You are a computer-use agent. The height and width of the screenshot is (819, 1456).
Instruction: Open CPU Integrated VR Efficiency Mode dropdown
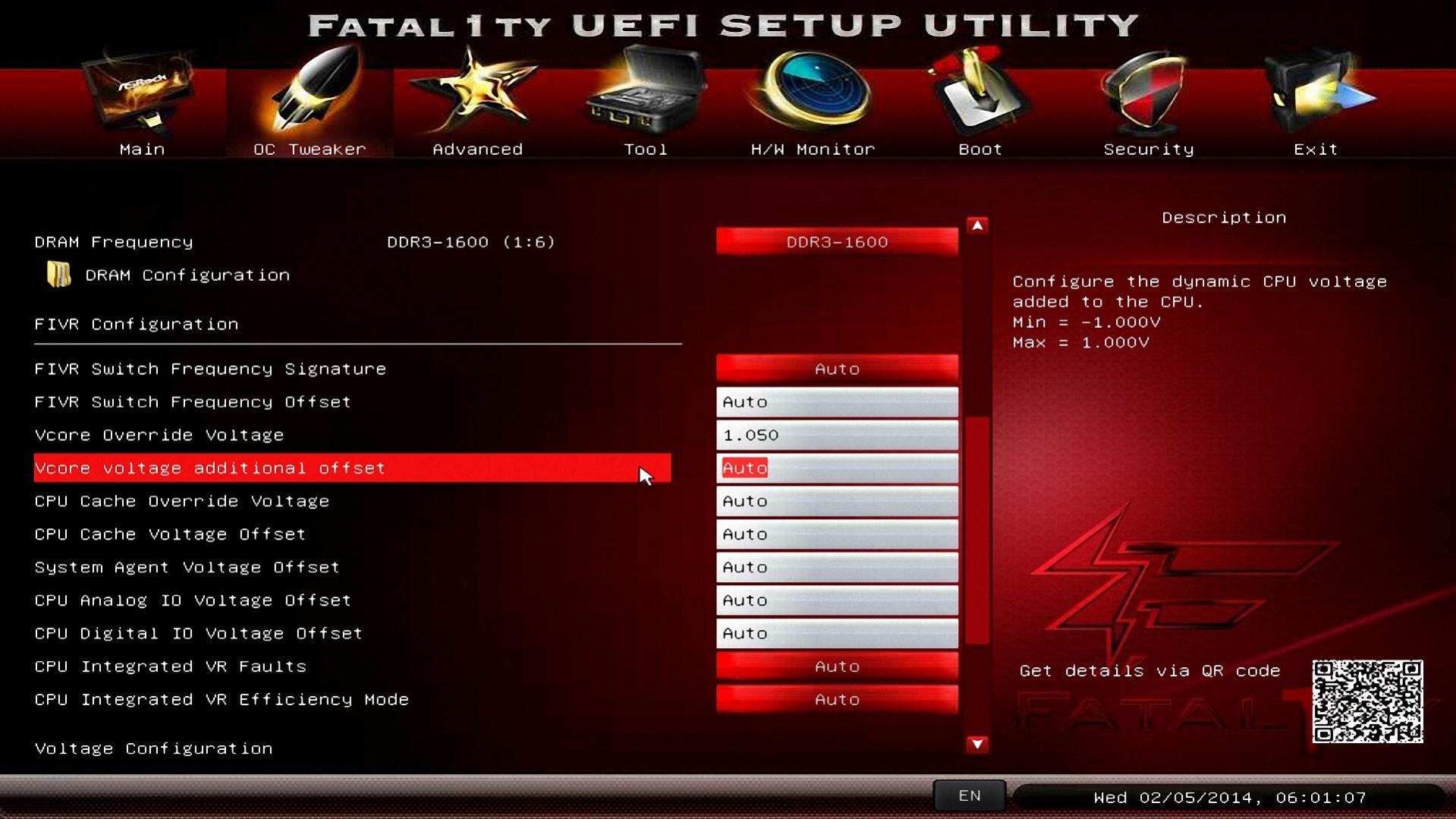[x=837, y=699]
